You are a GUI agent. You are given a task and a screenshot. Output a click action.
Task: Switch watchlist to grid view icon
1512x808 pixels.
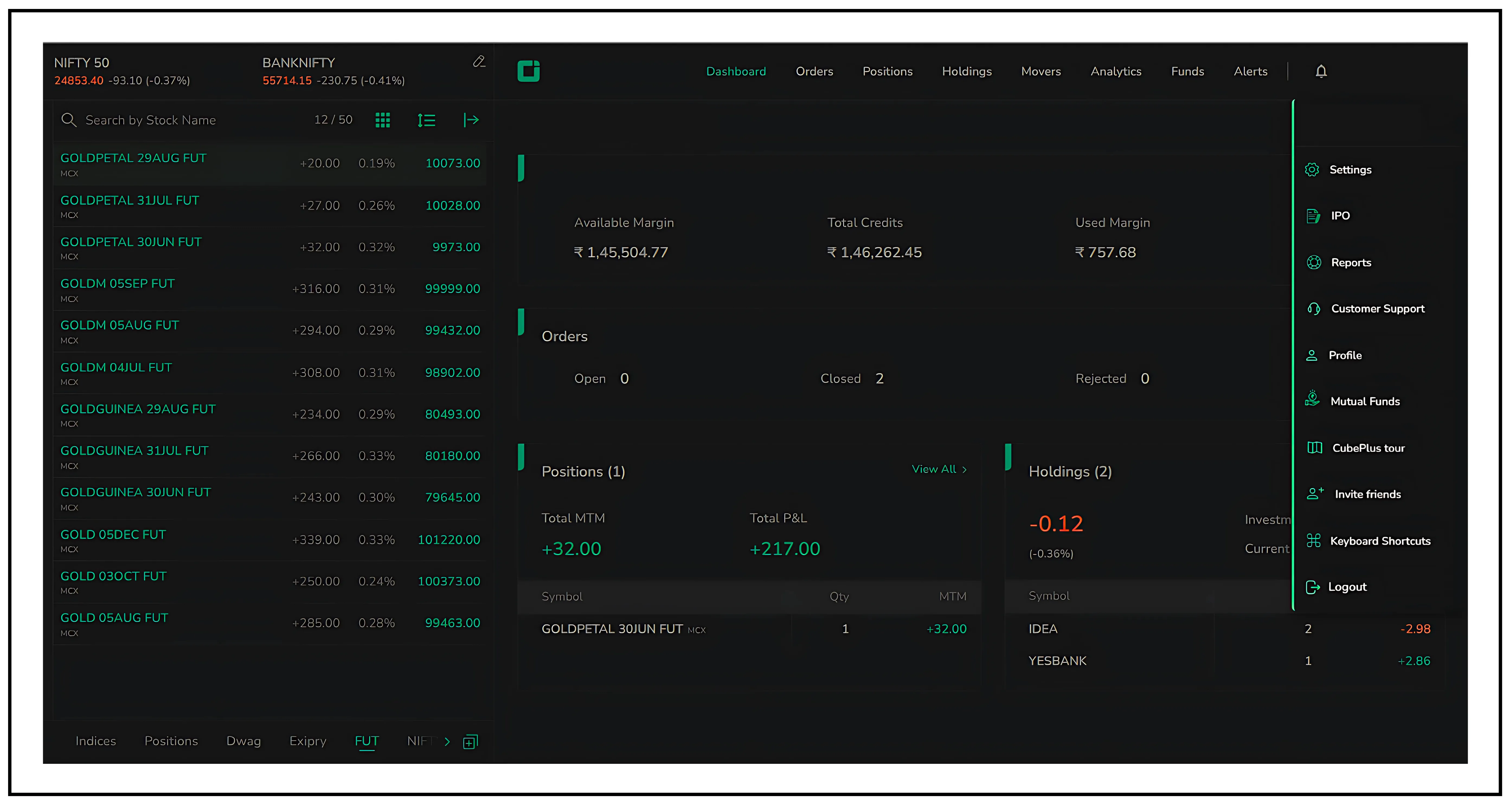[383, 120]
